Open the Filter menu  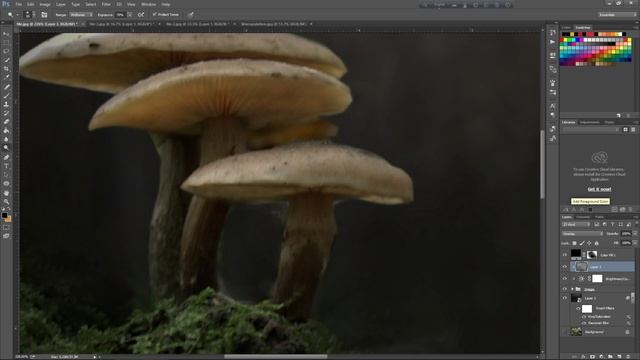click(x=106, y=4)
